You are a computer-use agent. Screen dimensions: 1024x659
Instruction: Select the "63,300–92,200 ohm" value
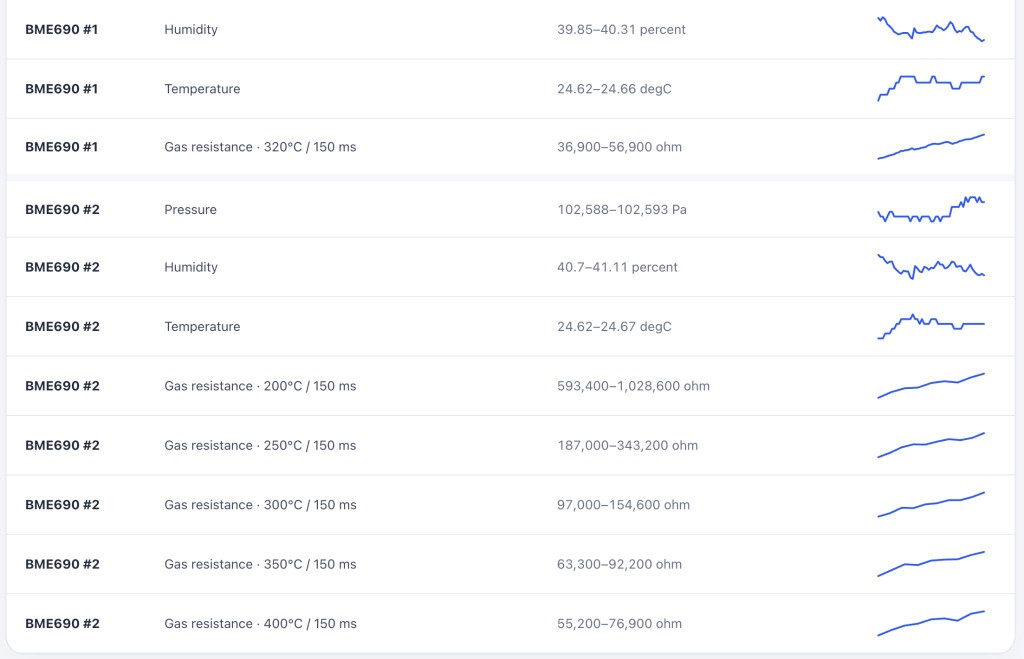(x=619, y=564)
